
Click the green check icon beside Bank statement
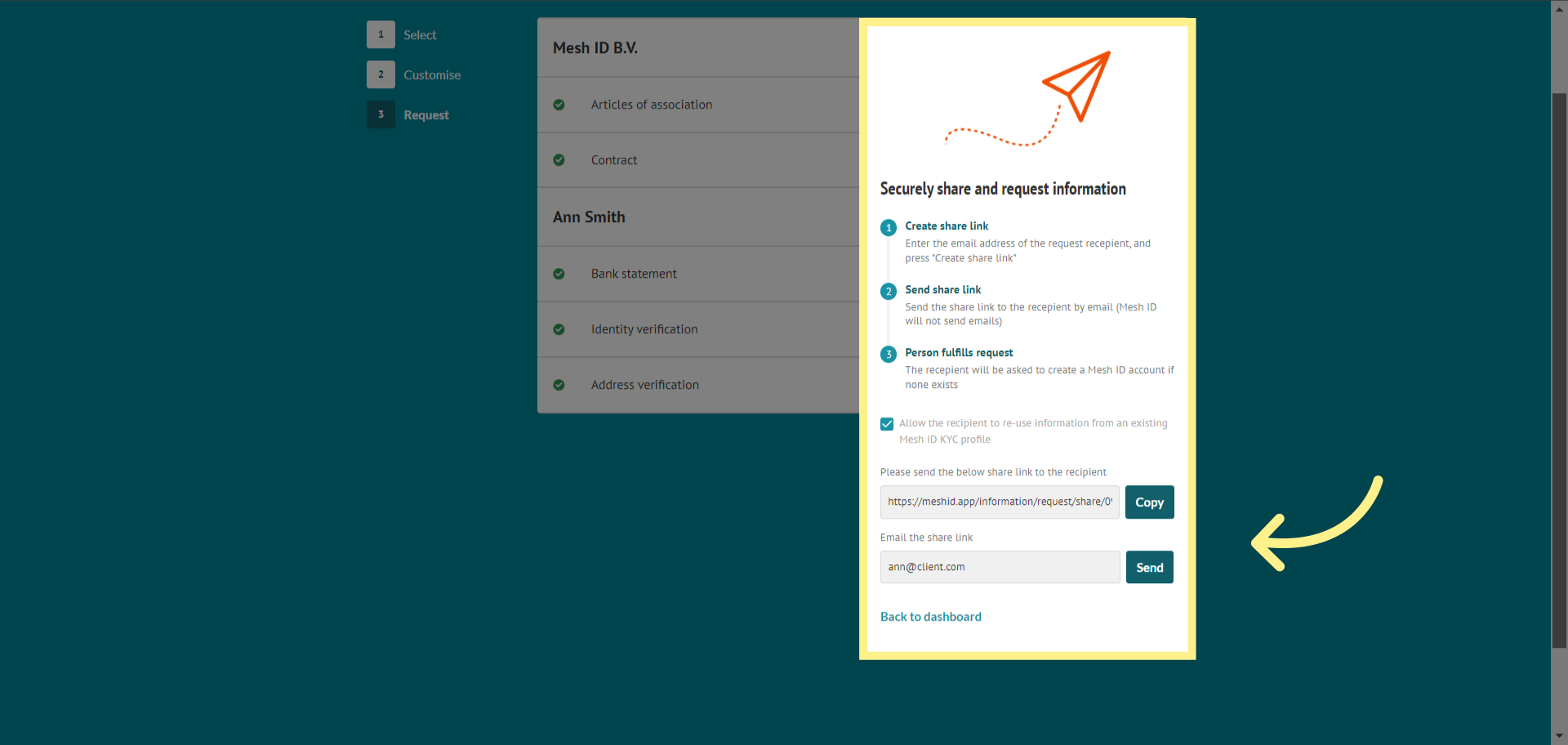559,274
